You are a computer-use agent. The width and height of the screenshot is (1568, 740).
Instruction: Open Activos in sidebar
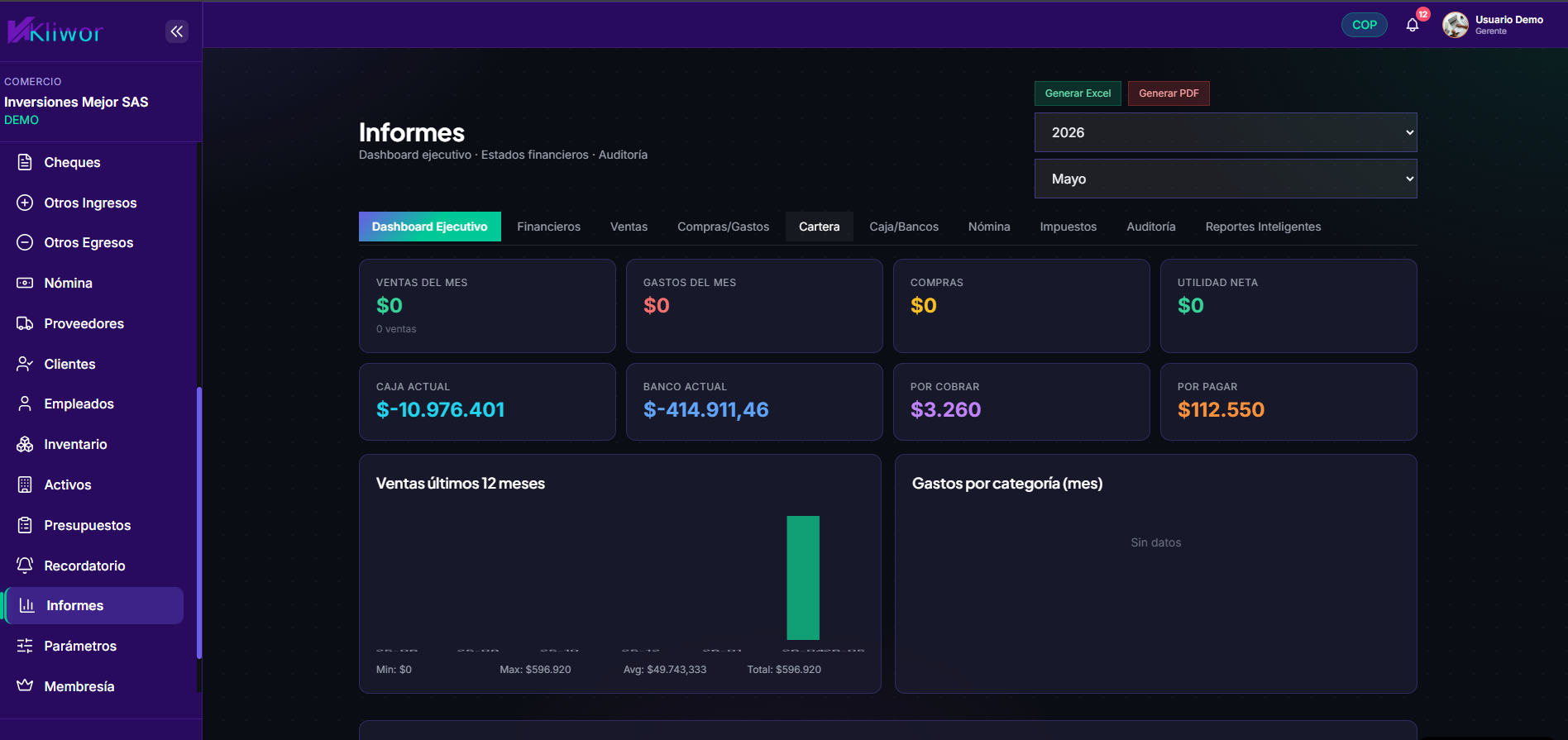pyautogui.click(x=93, y=485)
